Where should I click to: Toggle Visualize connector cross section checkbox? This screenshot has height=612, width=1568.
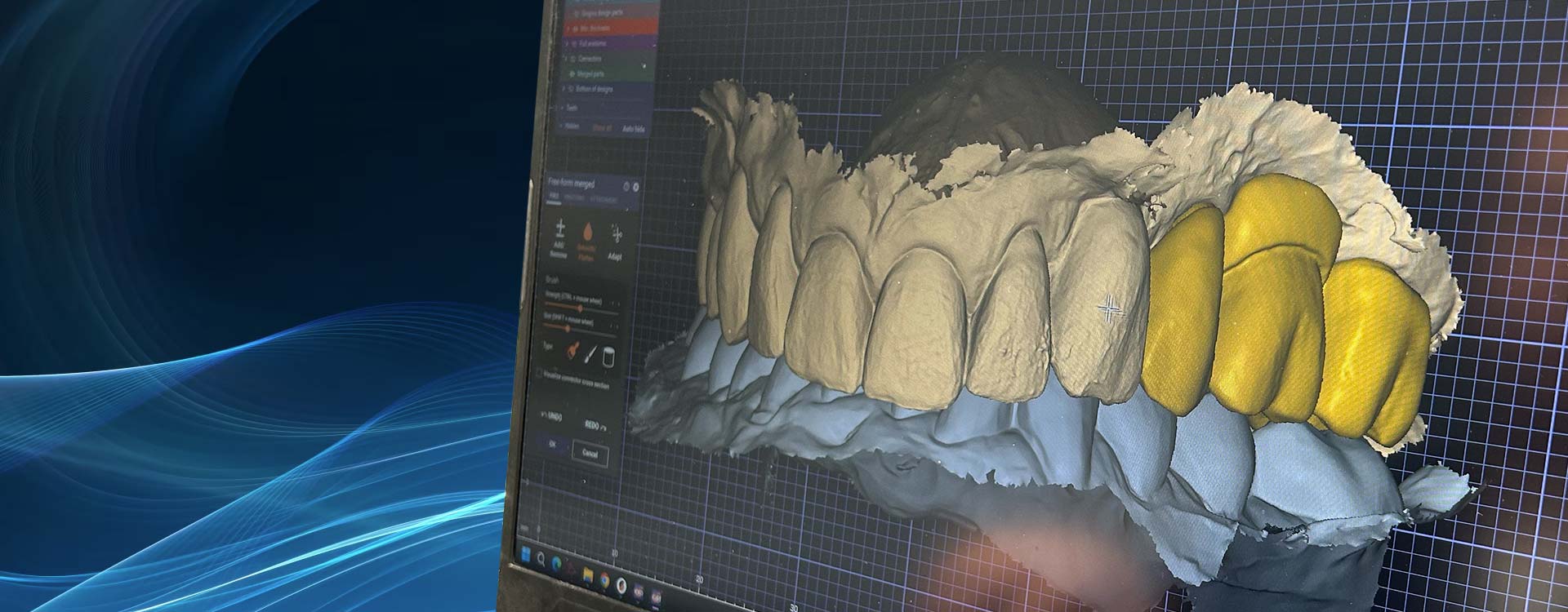click(540, 374)
